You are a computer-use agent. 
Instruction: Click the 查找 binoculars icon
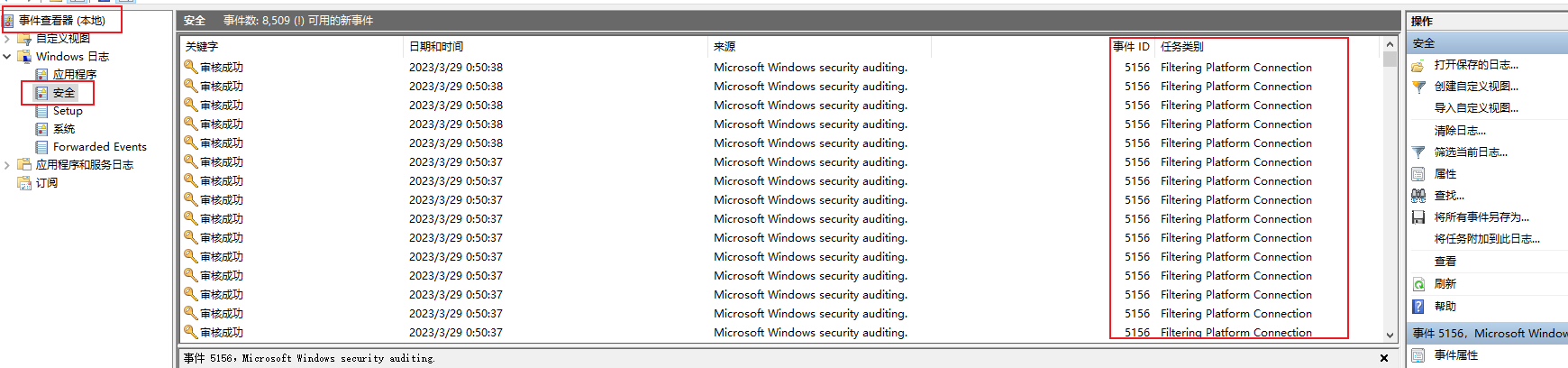(1418, 196)
